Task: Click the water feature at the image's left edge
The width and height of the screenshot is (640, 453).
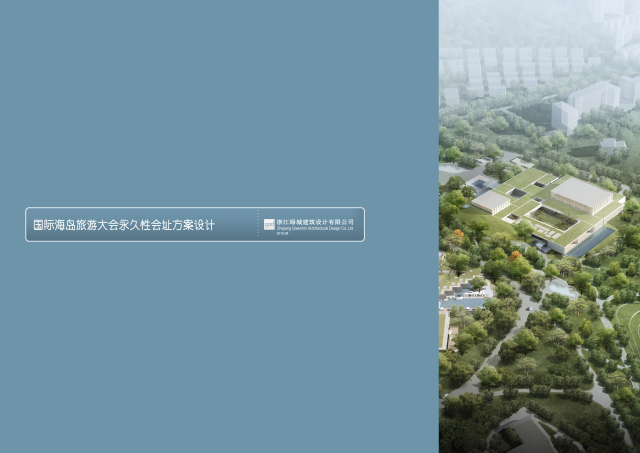Action: click(x=463, y=294)
